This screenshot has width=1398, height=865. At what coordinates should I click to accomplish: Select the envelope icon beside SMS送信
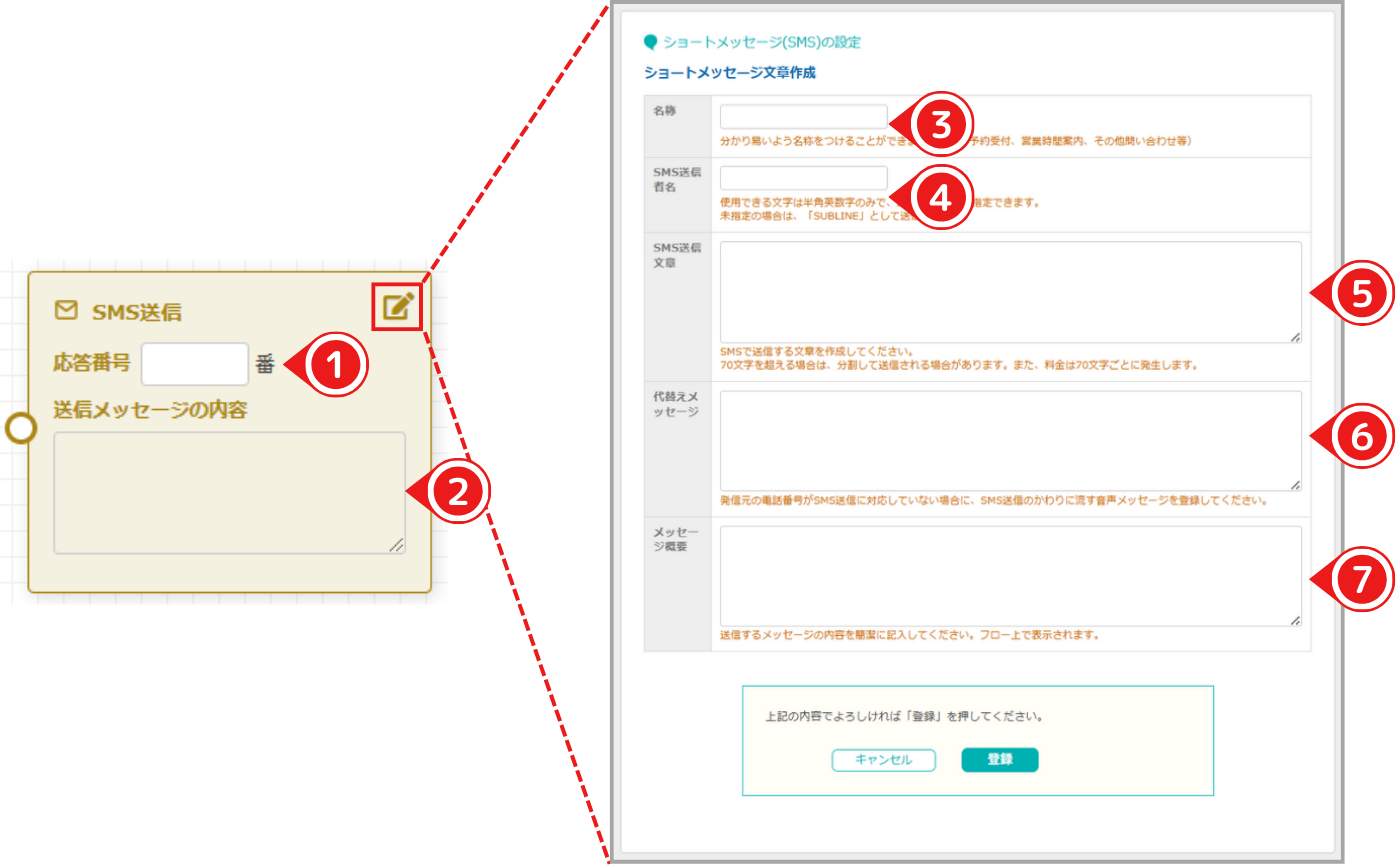66,311
